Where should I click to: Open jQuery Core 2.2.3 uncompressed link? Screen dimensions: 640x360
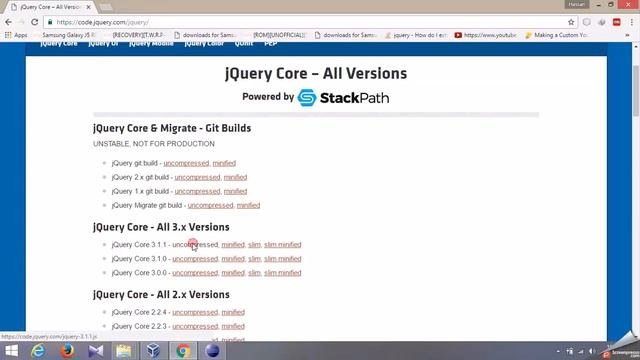click(x=195, y=327)
